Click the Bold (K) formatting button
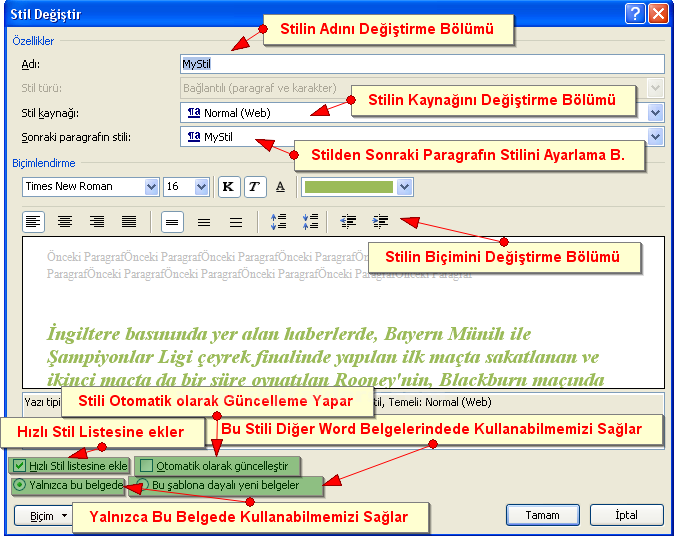 pyautogui.click(x=229, y=187)
